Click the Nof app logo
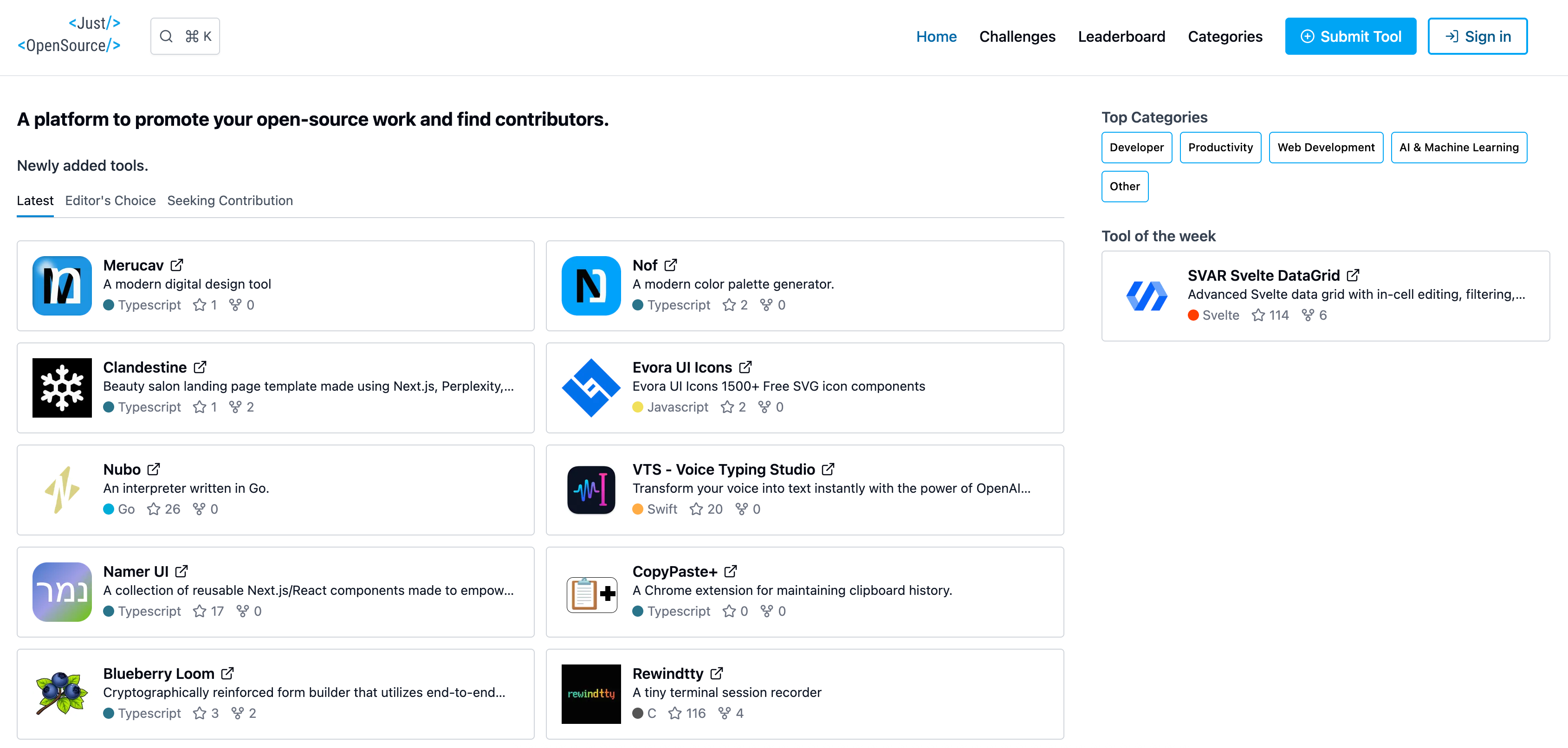The width and height of the screenshot is (1568, 748). coord(590,285)
